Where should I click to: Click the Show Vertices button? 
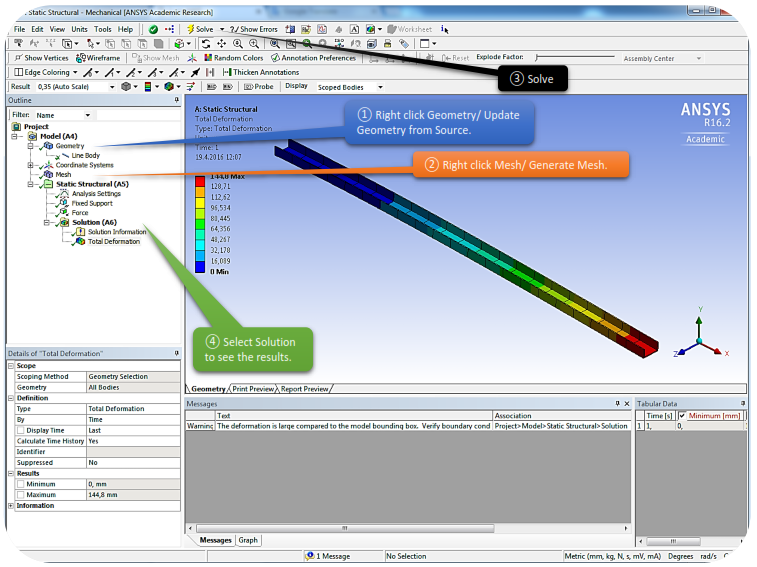tap(40, 58)
